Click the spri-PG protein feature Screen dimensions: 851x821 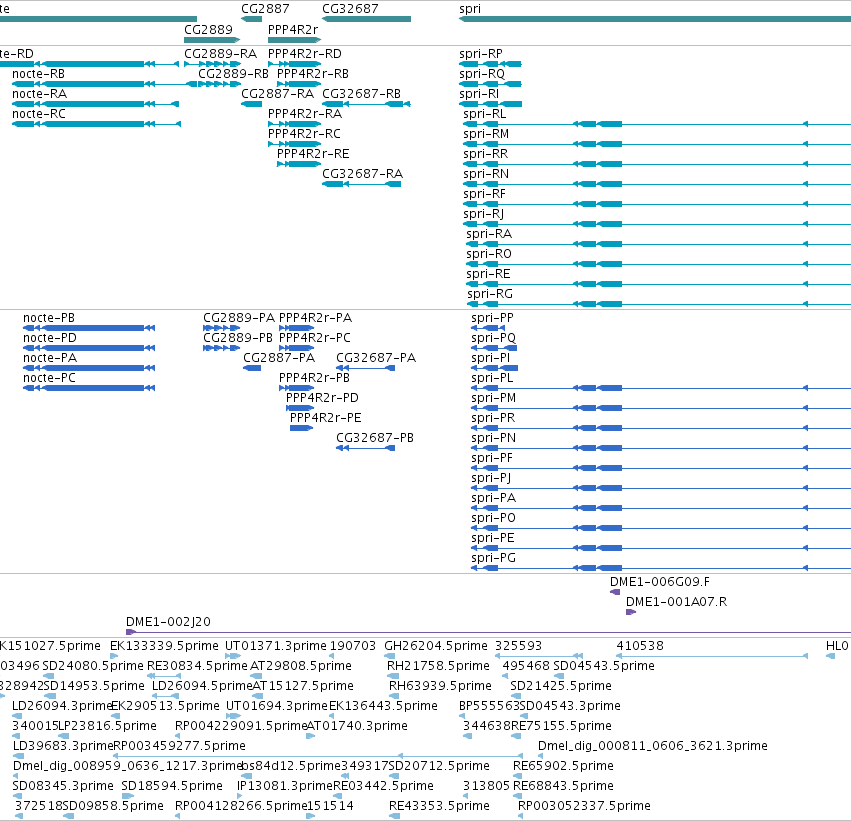661,568
